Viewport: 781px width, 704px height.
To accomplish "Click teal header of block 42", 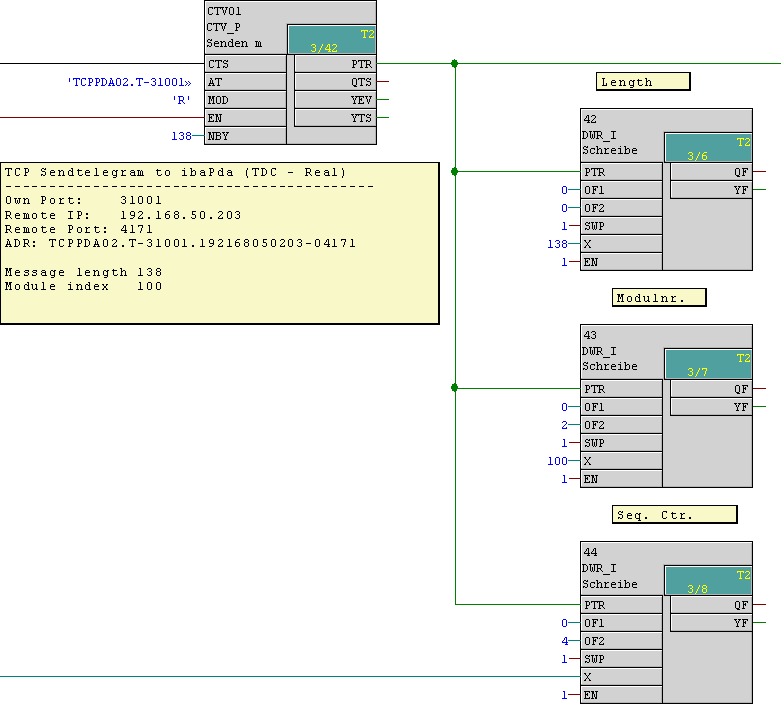I will 708,148.
